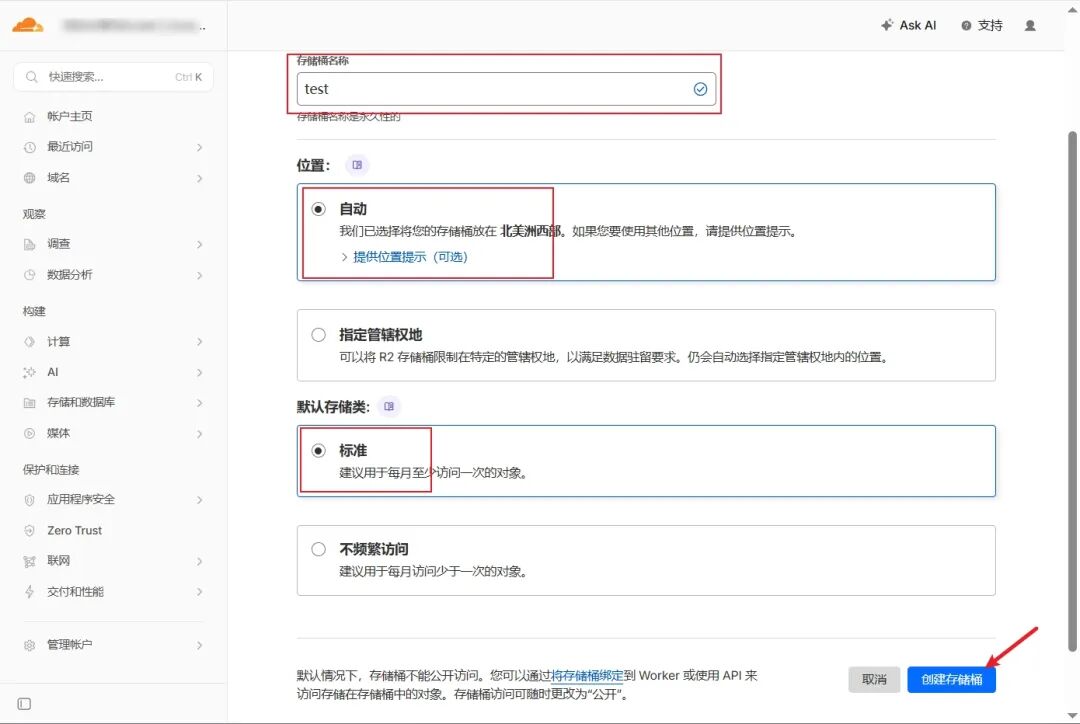Click the 快速搜索 search box
This screenshot has height=724, width=1080.
coord(114,76)
